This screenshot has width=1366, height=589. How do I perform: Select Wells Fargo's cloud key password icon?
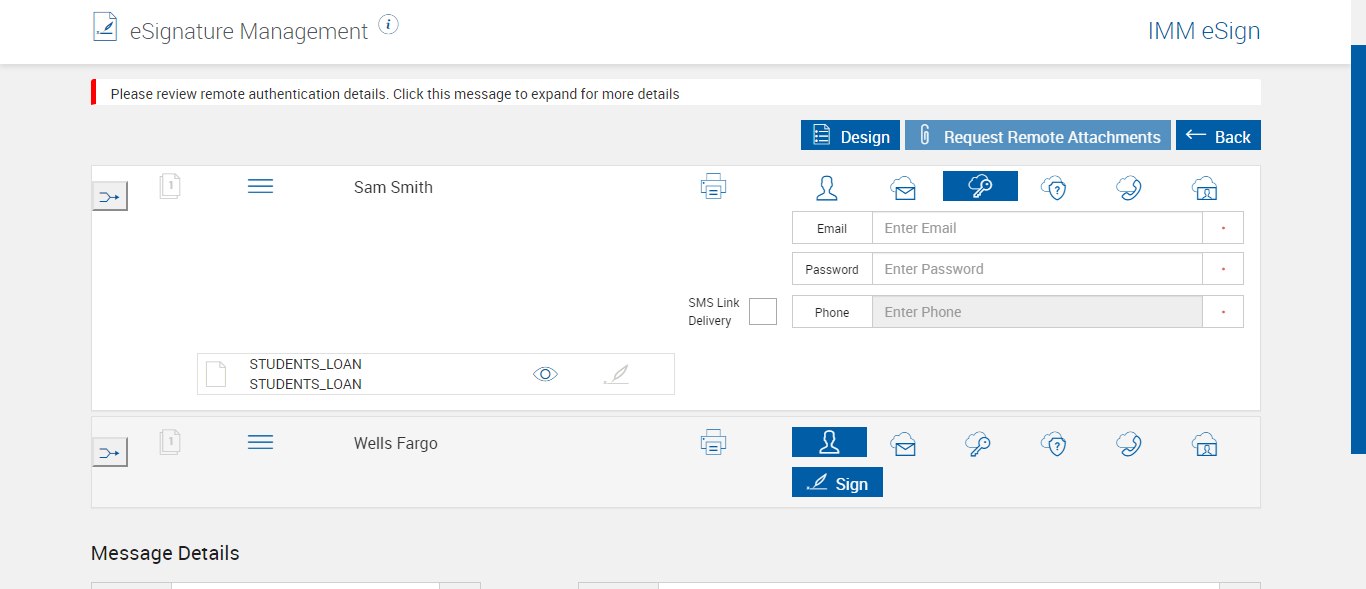coord(979,443)
